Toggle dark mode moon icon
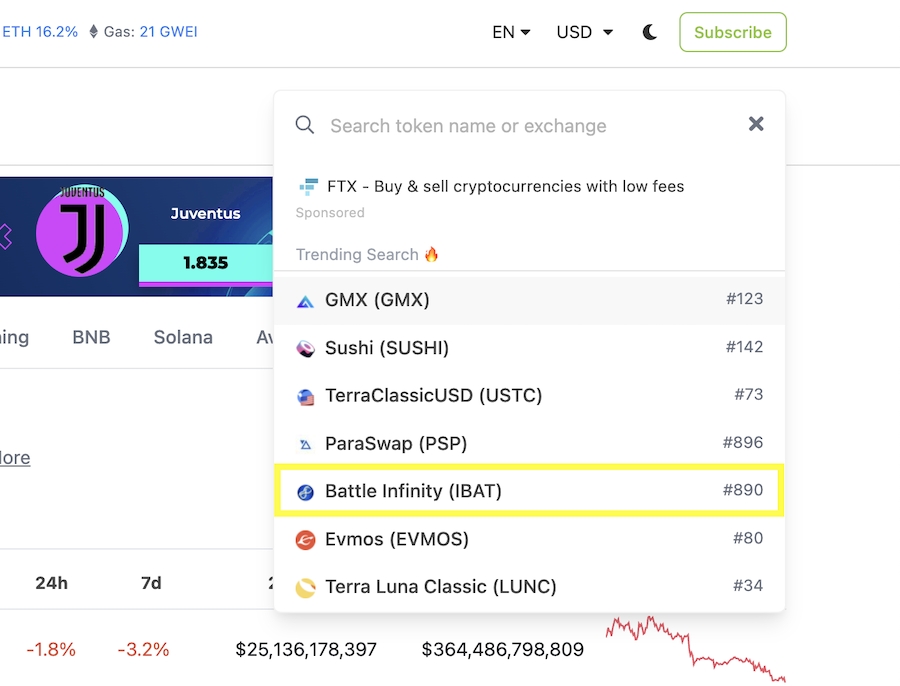Image resolution: width=900 pixels, height=686 pixels. [650, 32]
